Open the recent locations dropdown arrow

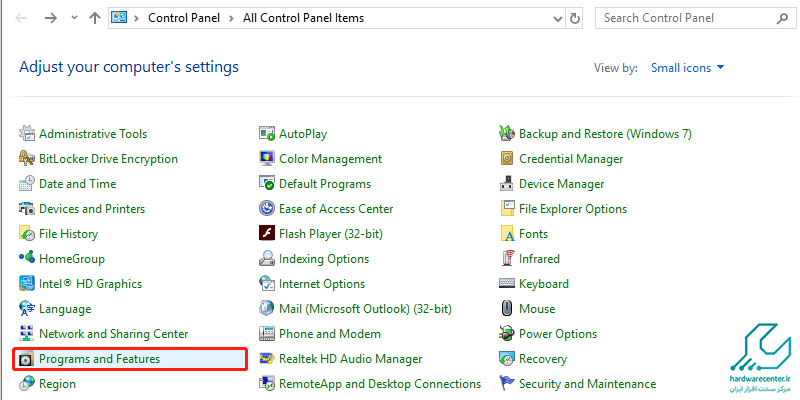coord(74,18)
